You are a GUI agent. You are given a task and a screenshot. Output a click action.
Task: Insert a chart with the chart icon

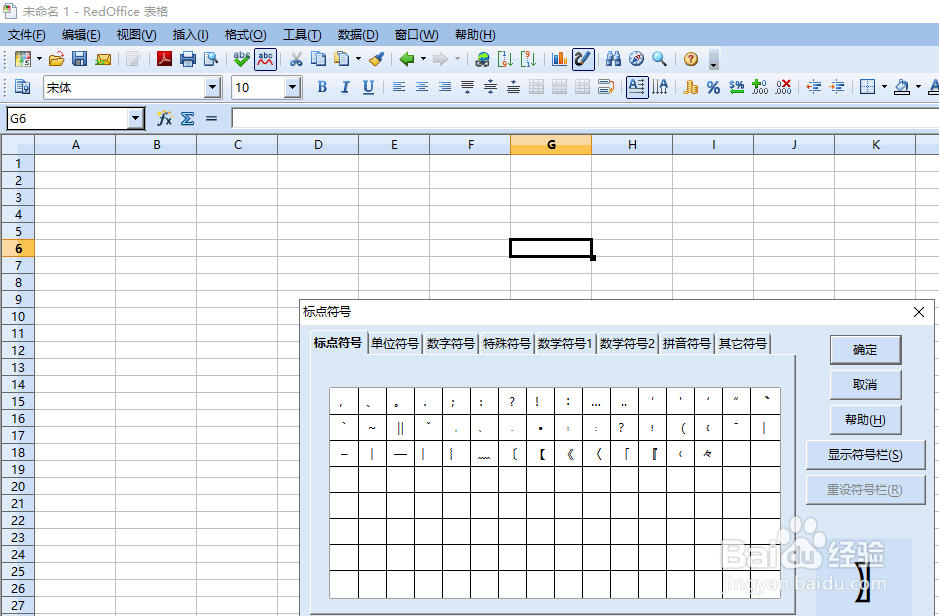point(557,59)
